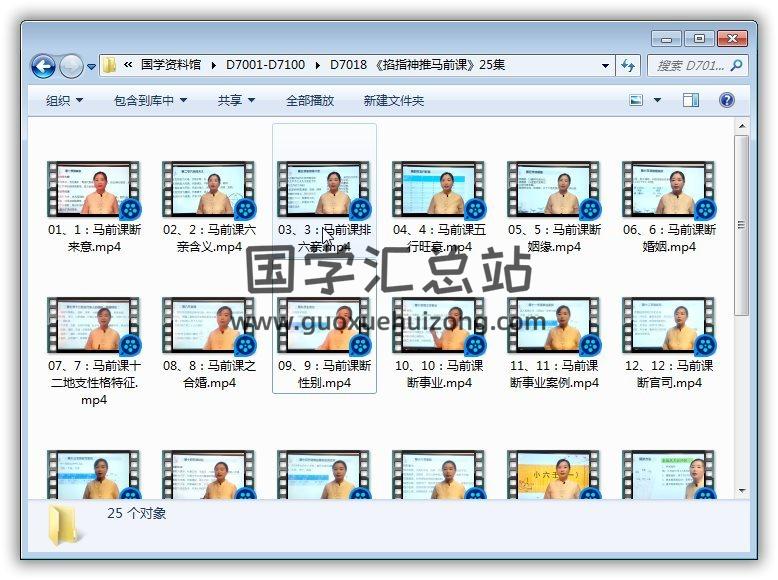Click file name 08、8：马前课之合婚.mp4
The image size is (778, 580).
(209, 374)
